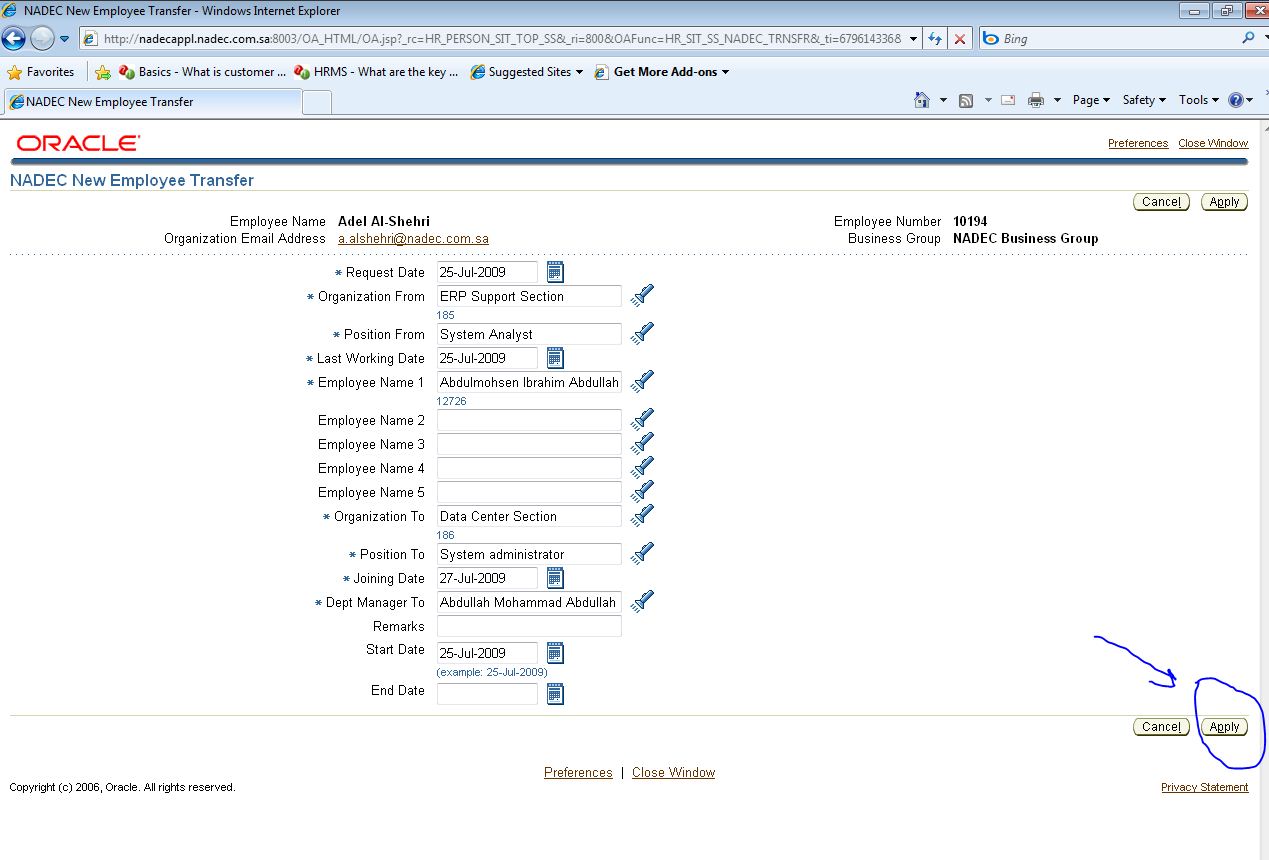Open search flashlight for Dept Manager To
1269x860 pixels.
tap(643, 602)
